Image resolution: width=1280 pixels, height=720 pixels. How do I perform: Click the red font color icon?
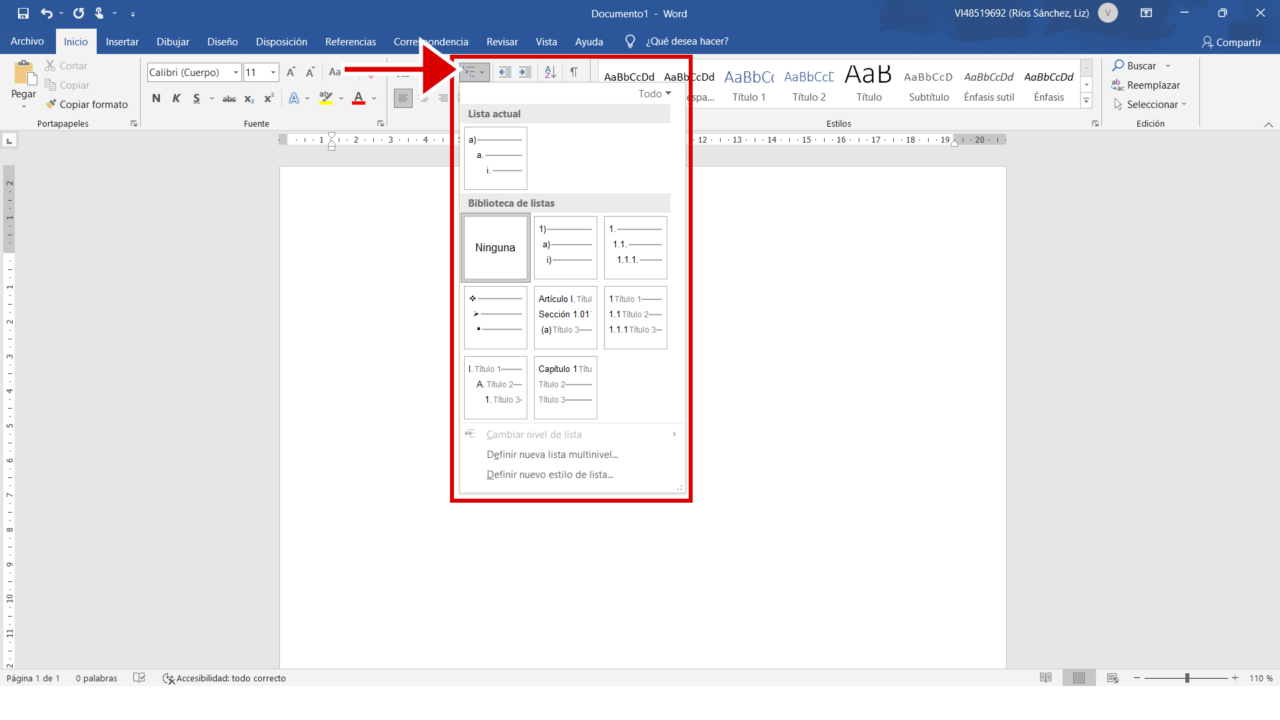coord(358,98)
